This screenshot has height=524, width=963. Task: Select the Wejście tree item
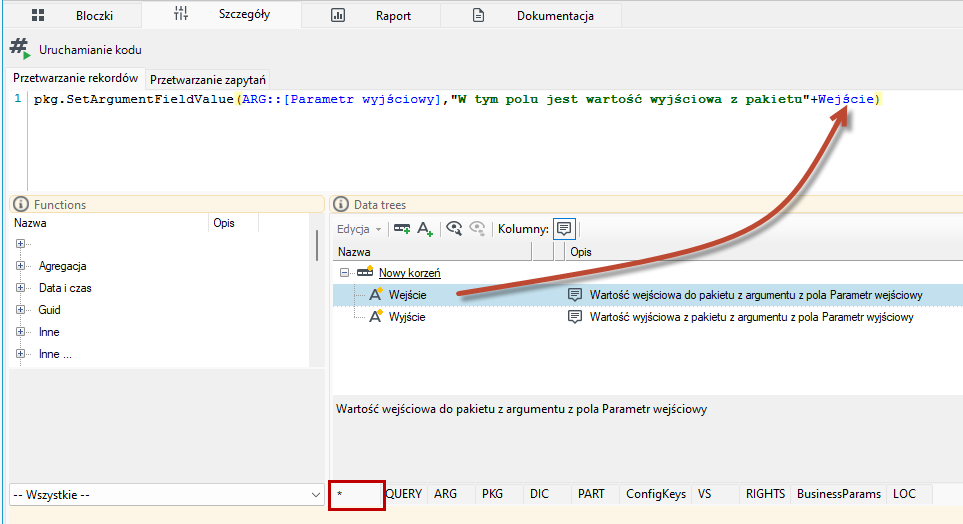(407, 295)
